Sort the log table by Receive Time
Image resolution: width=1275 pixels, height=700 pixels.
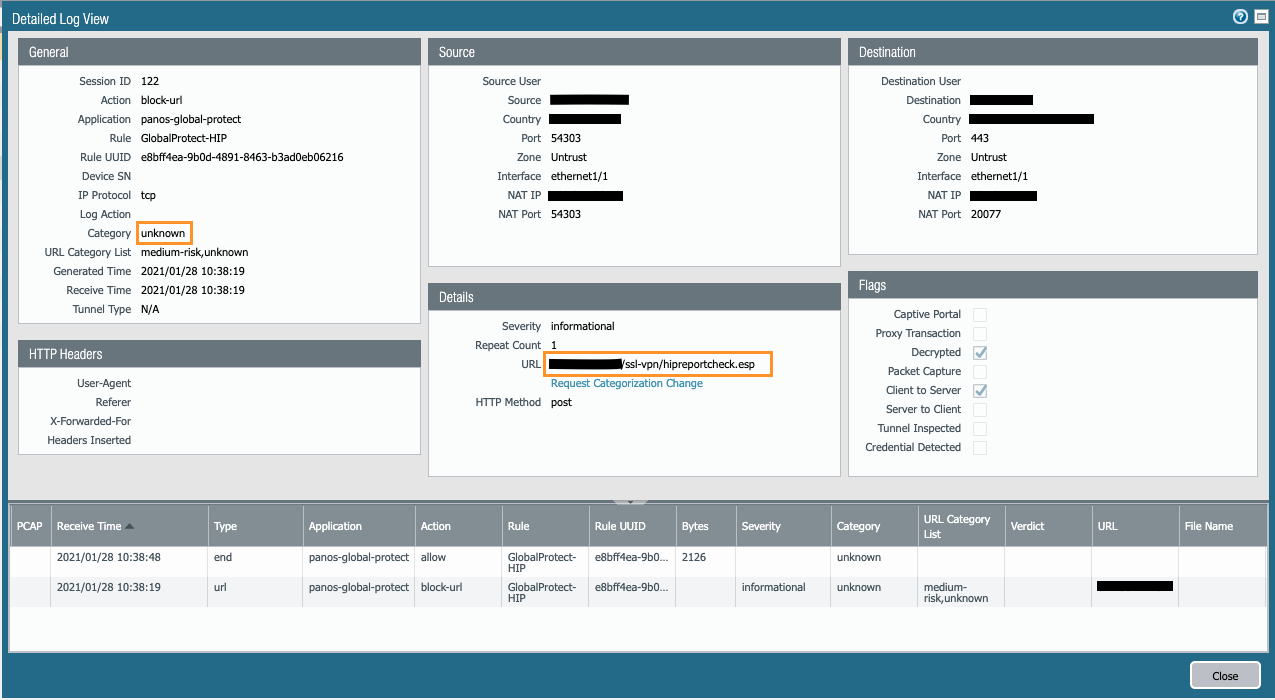[x=110, y=525]
